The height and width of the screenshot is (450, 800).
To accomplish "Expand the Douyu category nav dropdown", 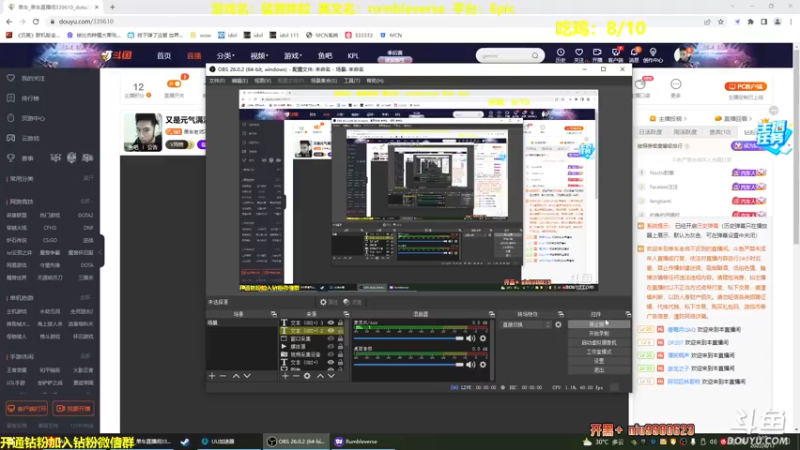I will [x=225, y=56].
